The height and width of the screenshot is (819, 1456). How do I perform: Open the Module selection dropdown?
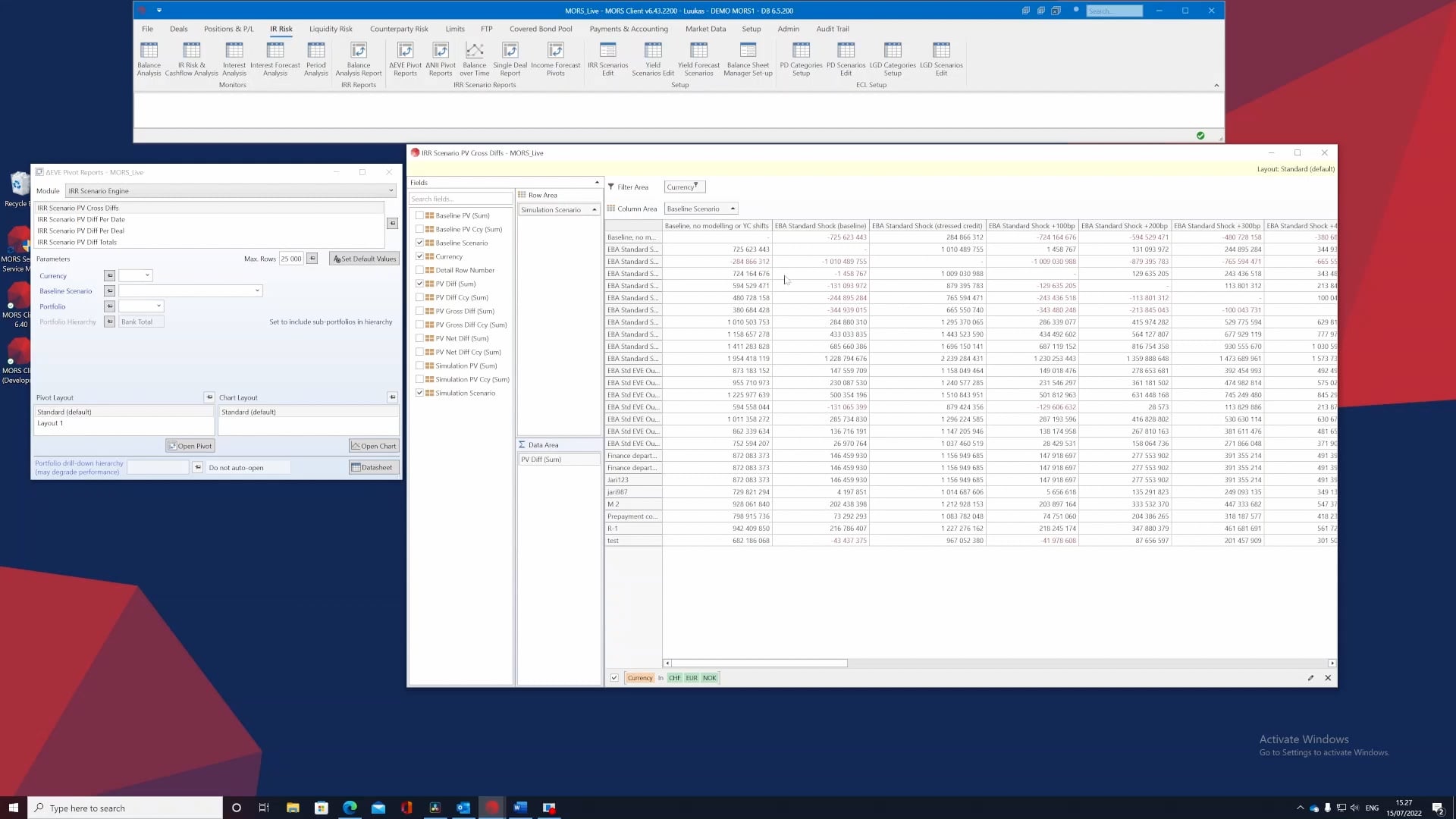tap(390, 190)
